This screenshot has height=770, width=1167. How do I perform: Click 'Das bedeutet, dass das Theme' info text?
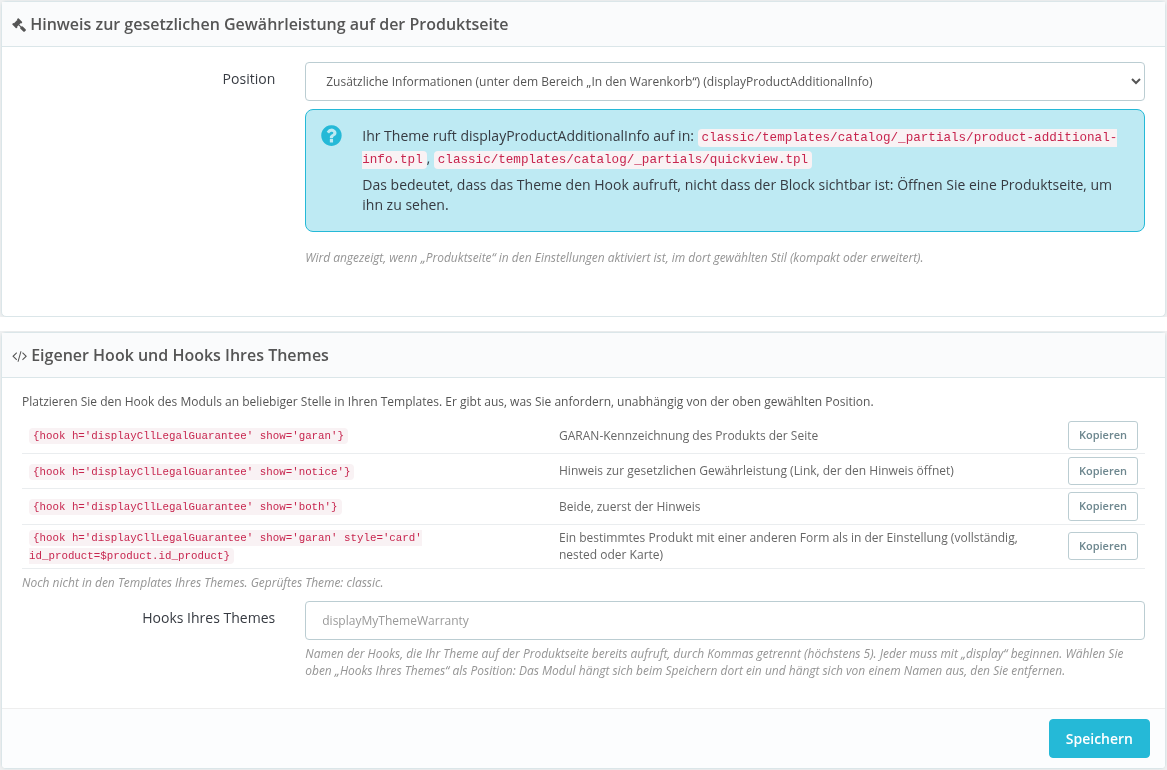pos(737,195)
